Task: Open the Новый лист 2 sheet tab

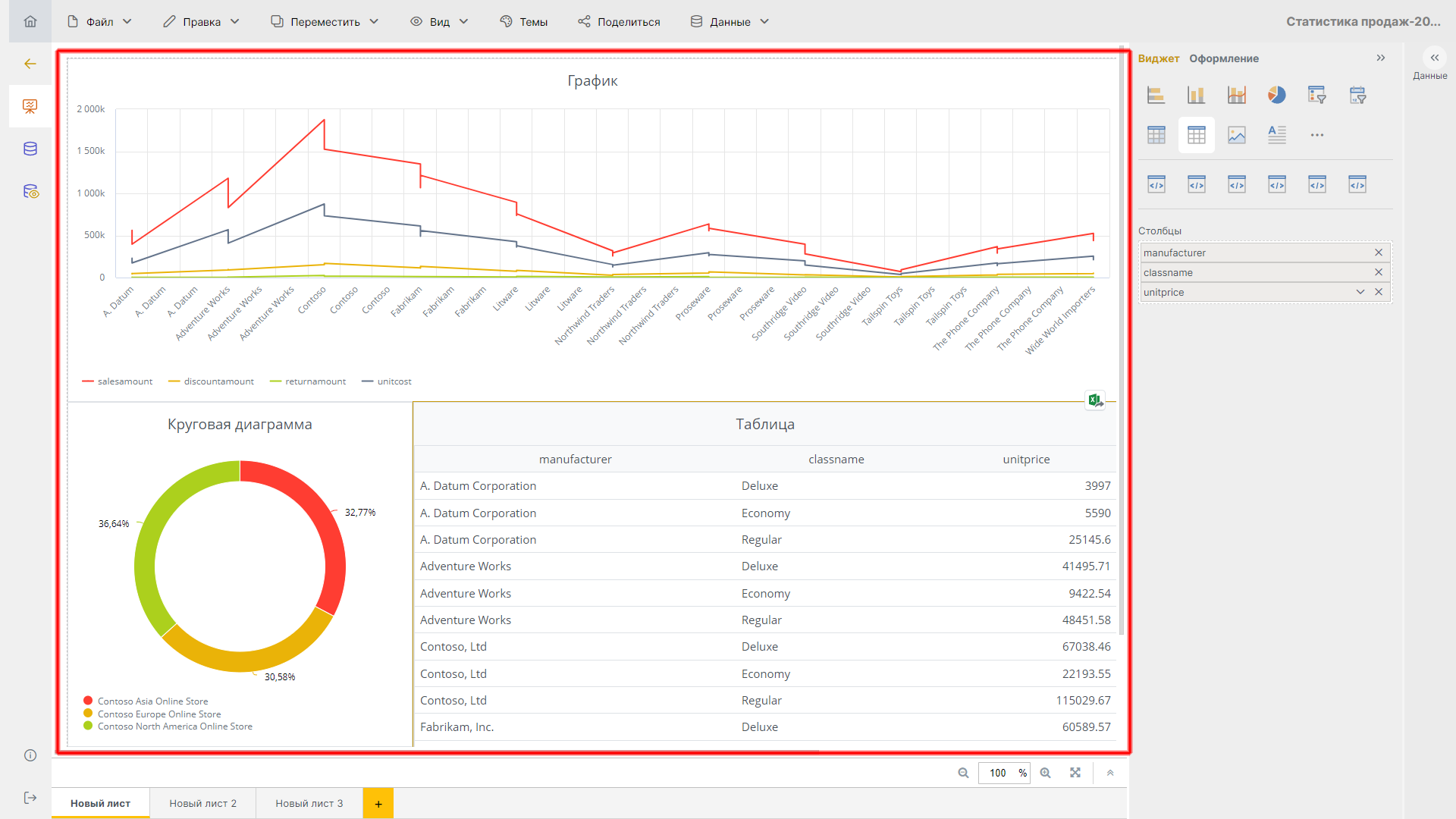Action: pos(202,803)
